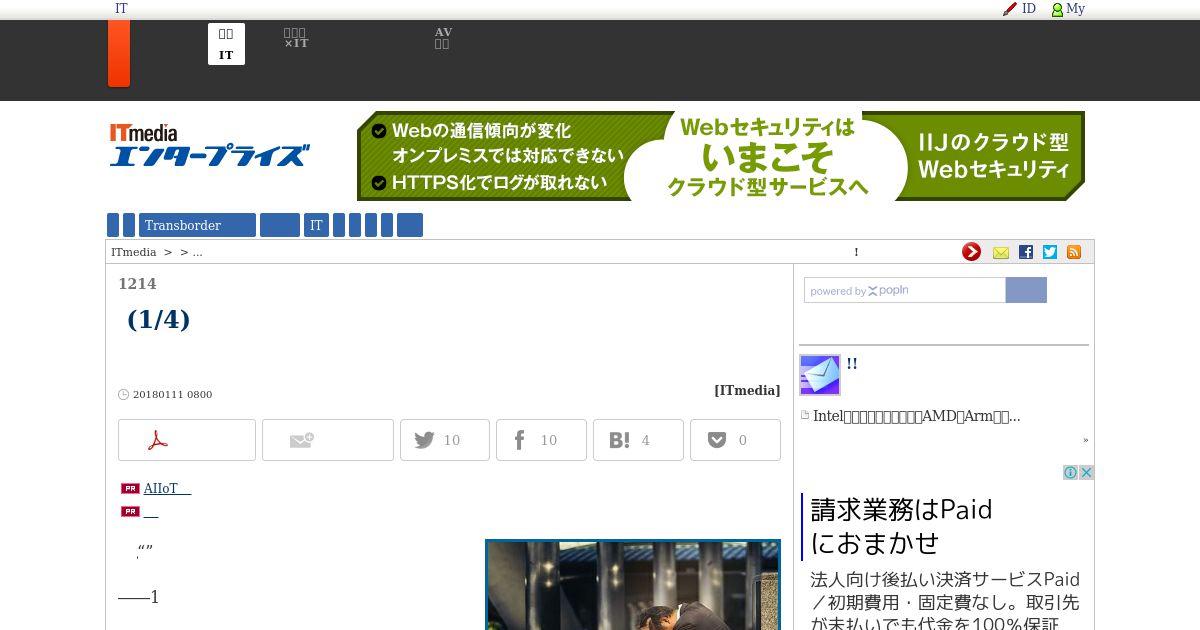1200x630 pixels.
Task: Click the first PR badge icon
Action: (x=130, y=488)
